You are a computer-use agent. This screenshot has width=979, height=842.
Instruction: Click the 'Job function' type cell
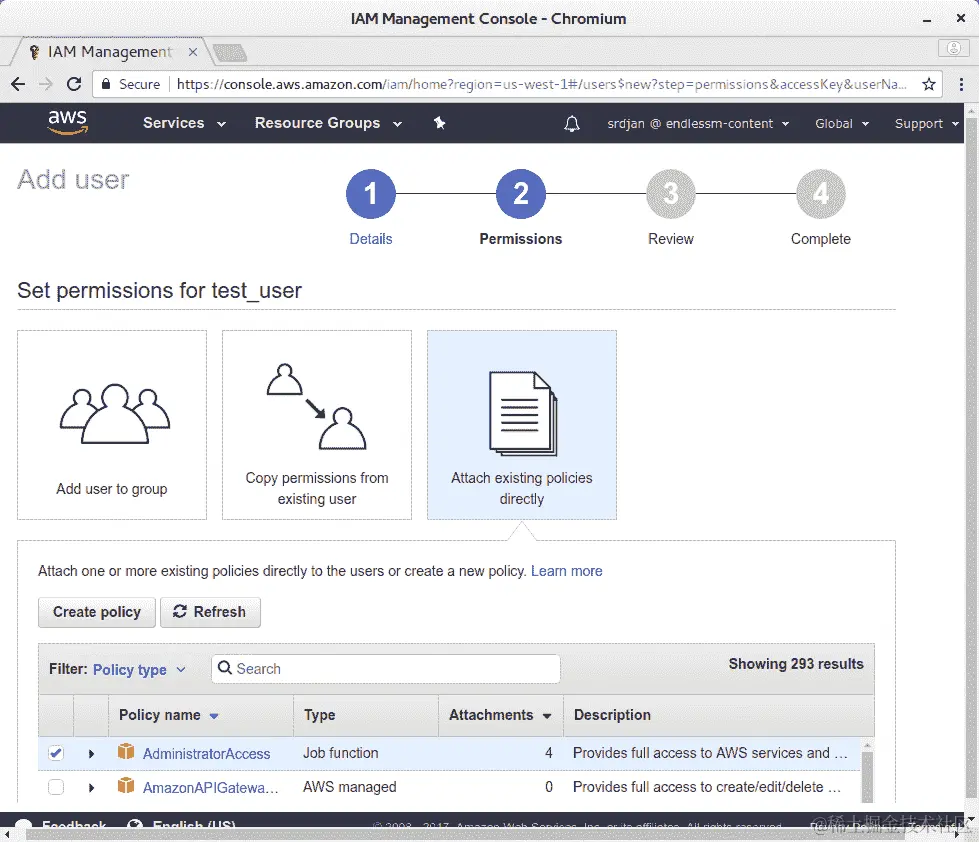341,753
